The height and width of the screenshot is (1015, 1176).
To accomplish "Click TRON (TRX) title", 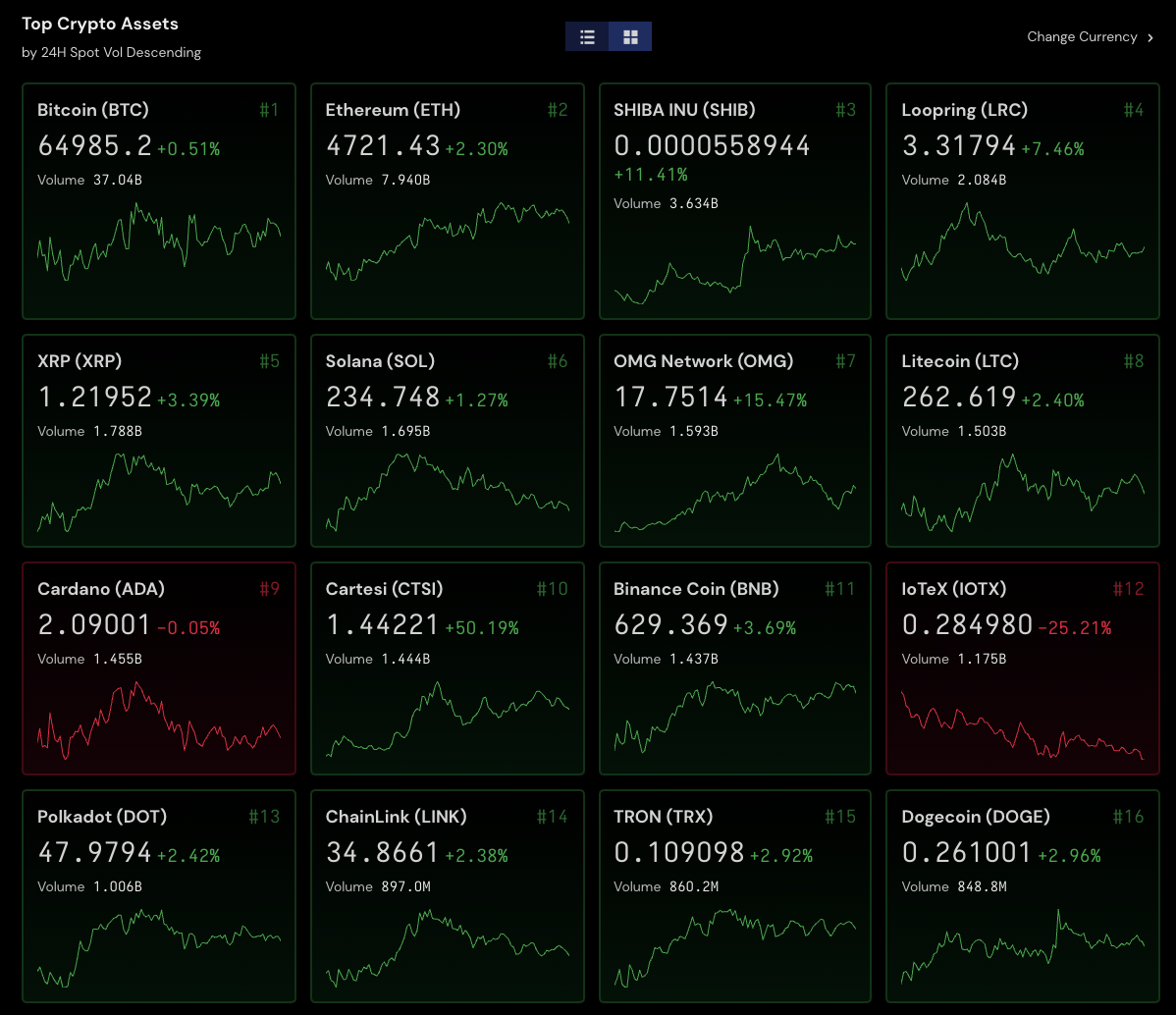I will [663, 816].
